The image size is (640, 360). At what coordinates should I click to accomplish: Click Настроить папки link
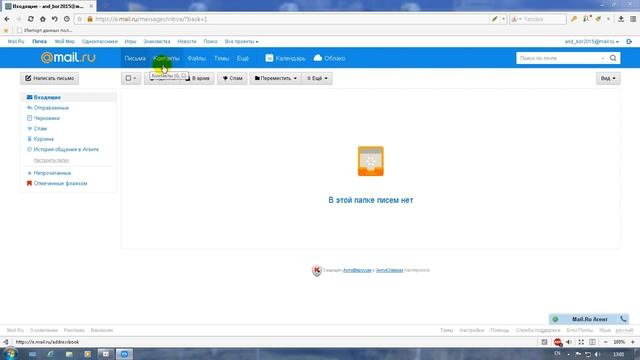point(51,160)
